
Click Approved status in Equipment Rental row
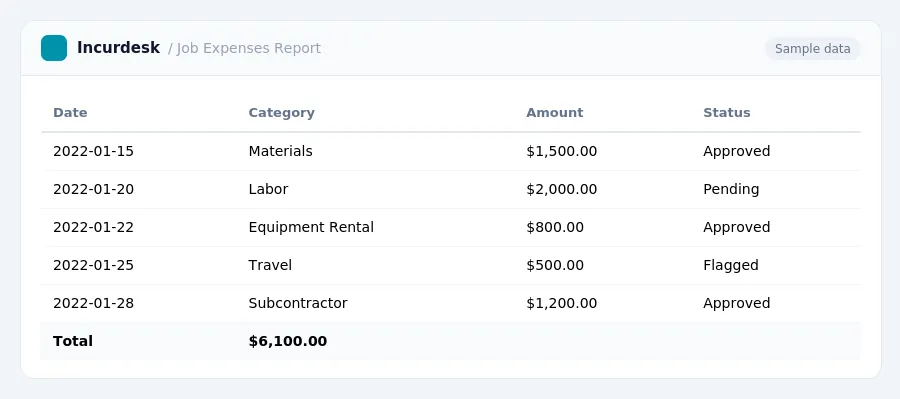(x=736, y=227)
